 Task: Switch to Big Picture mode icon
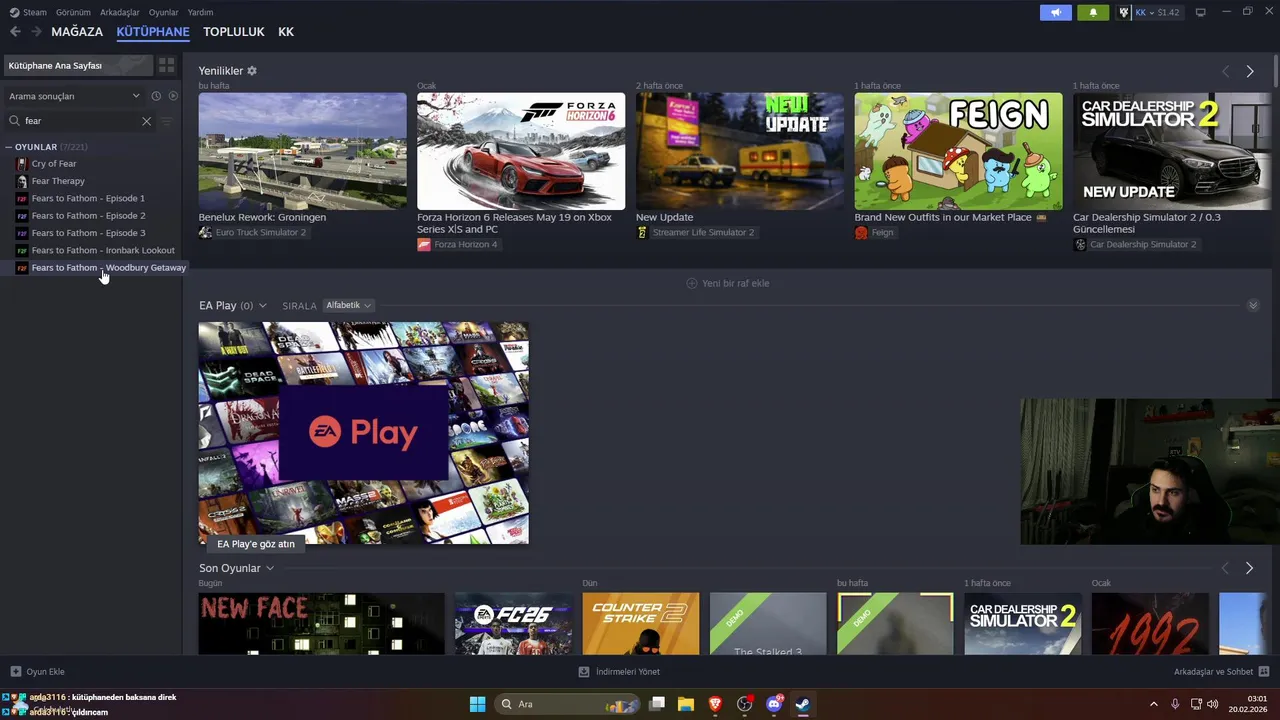tap(1201, 12)
